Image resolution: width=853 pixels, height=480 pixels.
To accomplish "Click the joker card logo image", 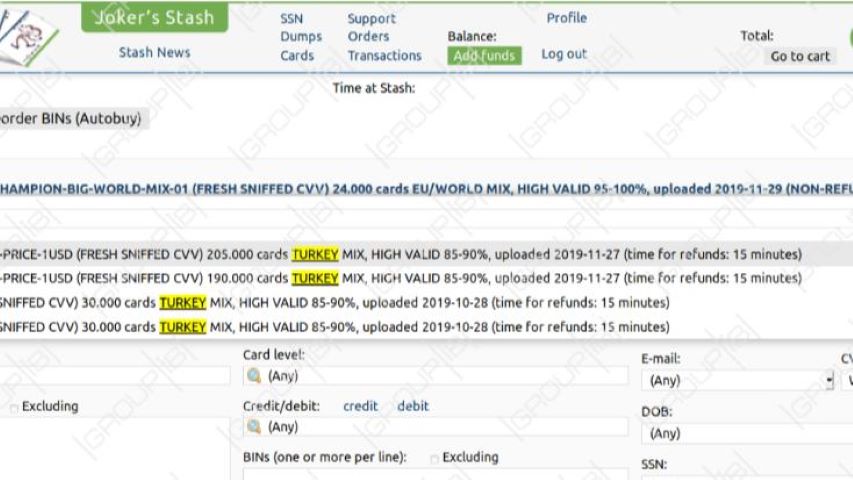I will click(28, 36).
